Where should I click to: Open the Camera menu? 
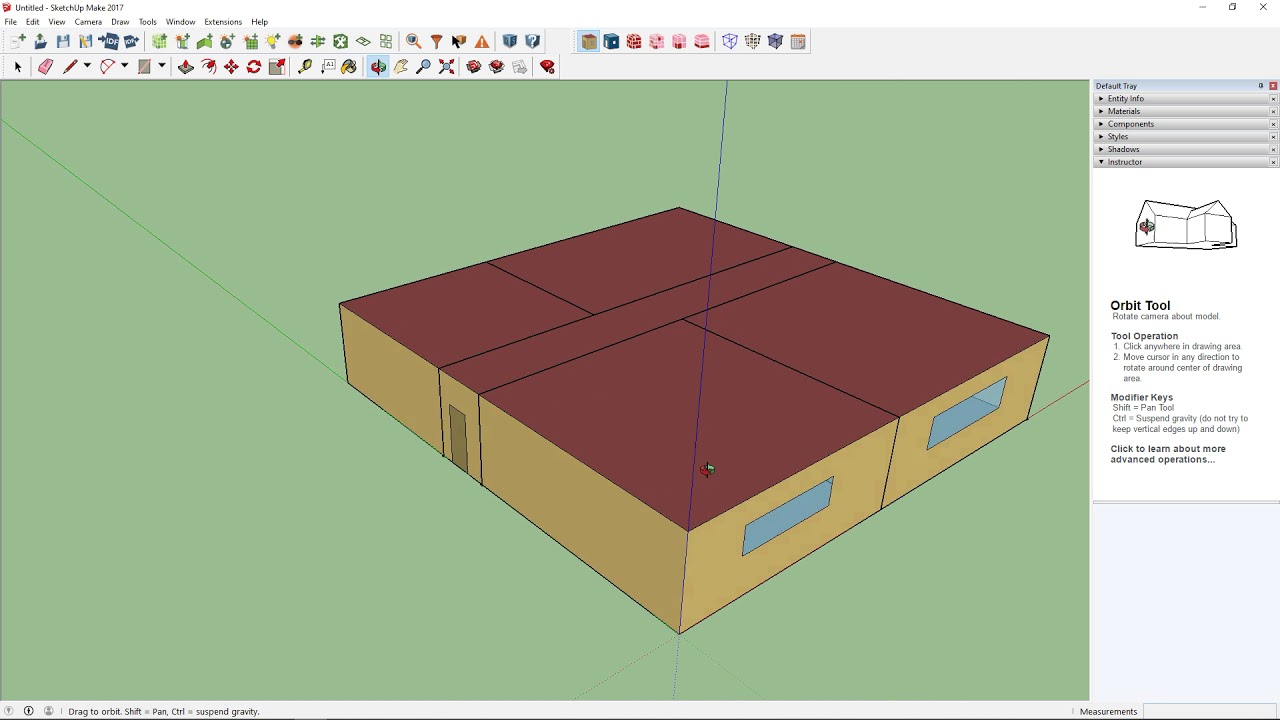pyautogui.click(x=88, y=22)
